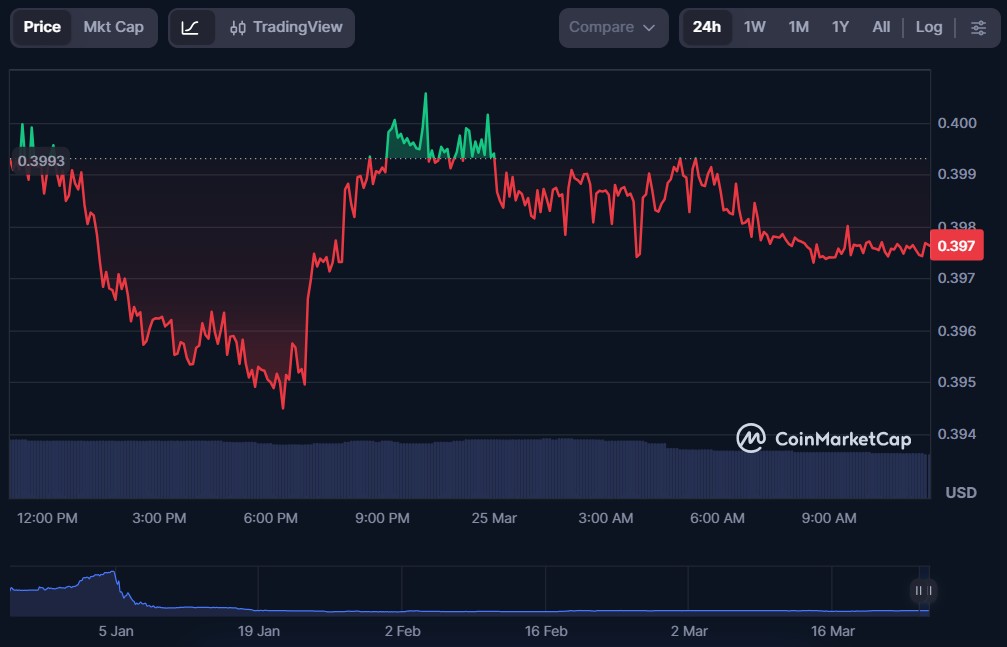Screen dimensions: 1007x647
Task: Click the current price label 0.397
Action: [957, 245]
